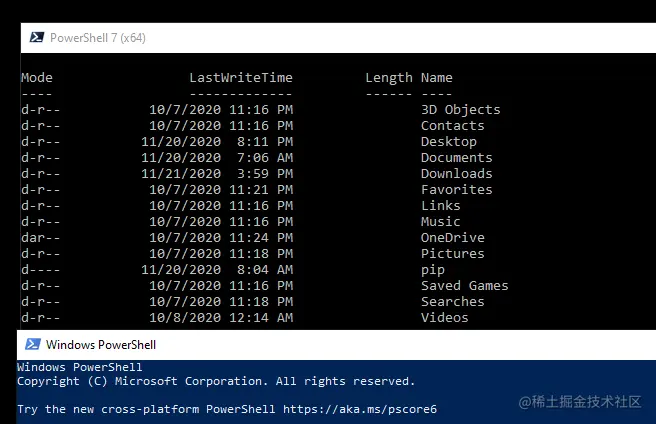Select the Searches folder name
Viewport: 656px width, 424px height.
(453, 302)
